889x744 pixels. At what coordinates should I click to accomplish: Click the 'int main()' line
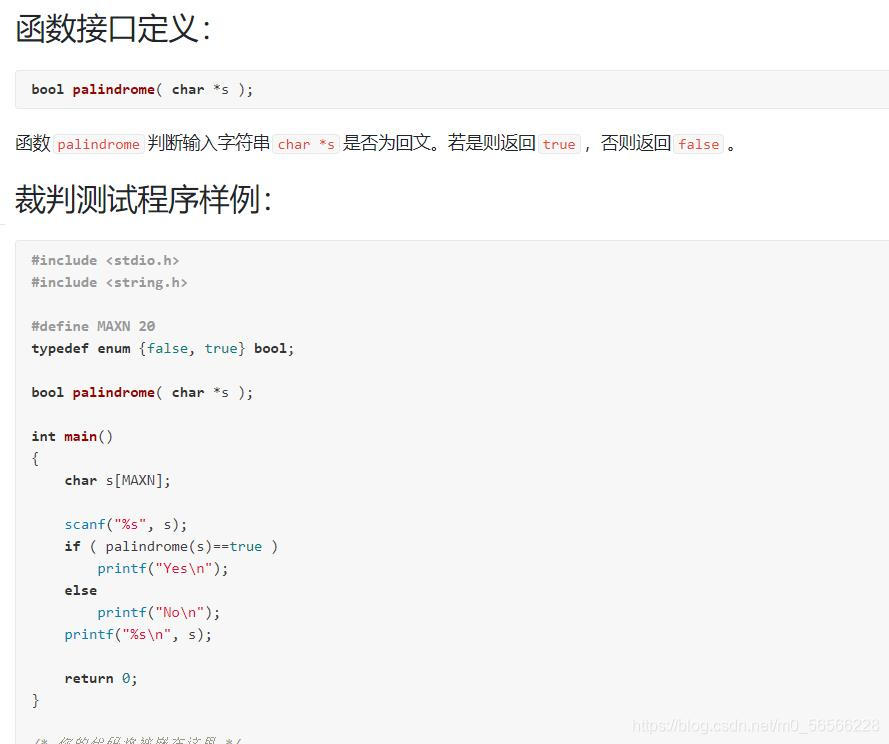(72, 436)
